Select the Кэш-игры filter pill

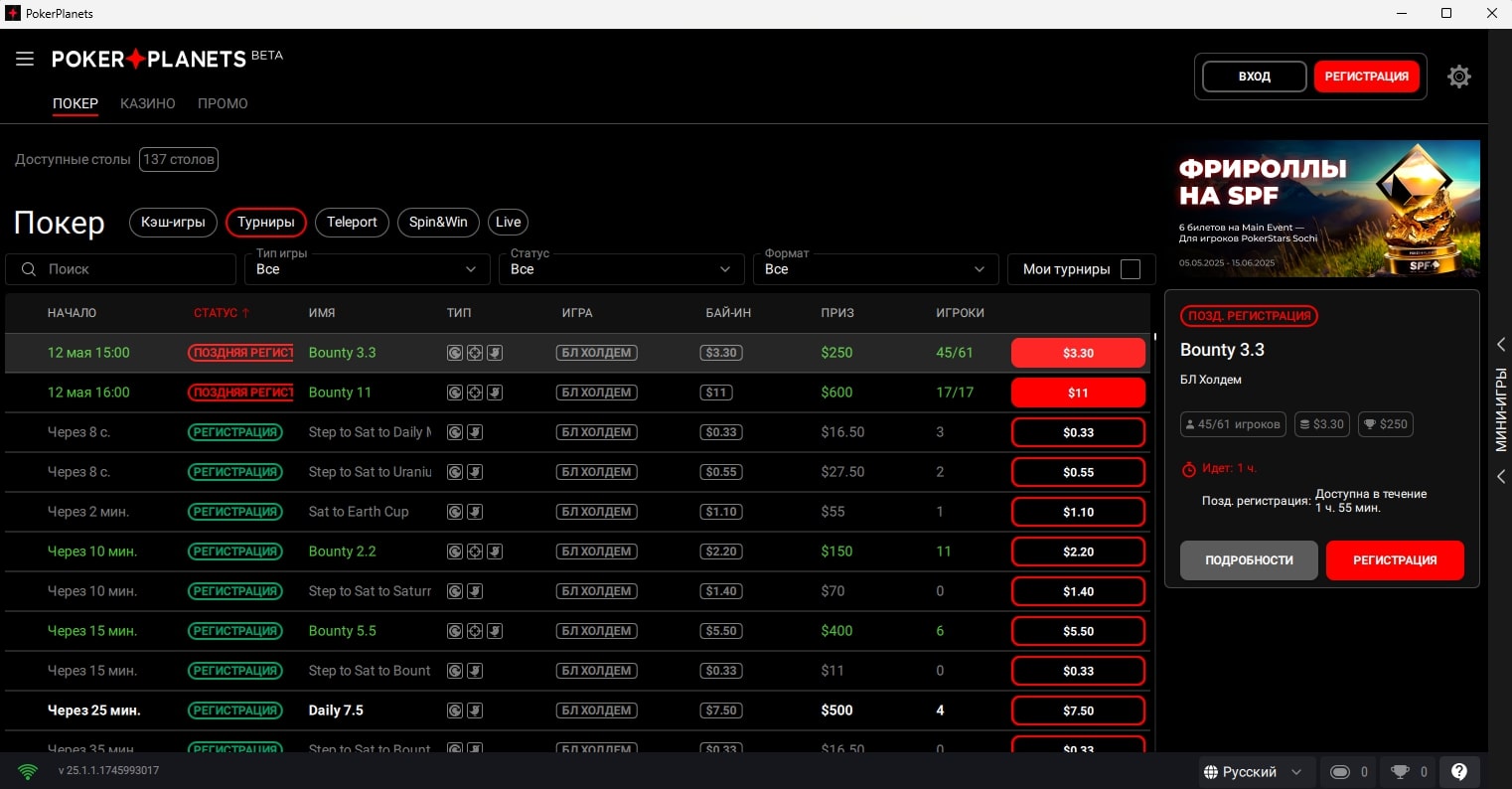pos(173,222)
